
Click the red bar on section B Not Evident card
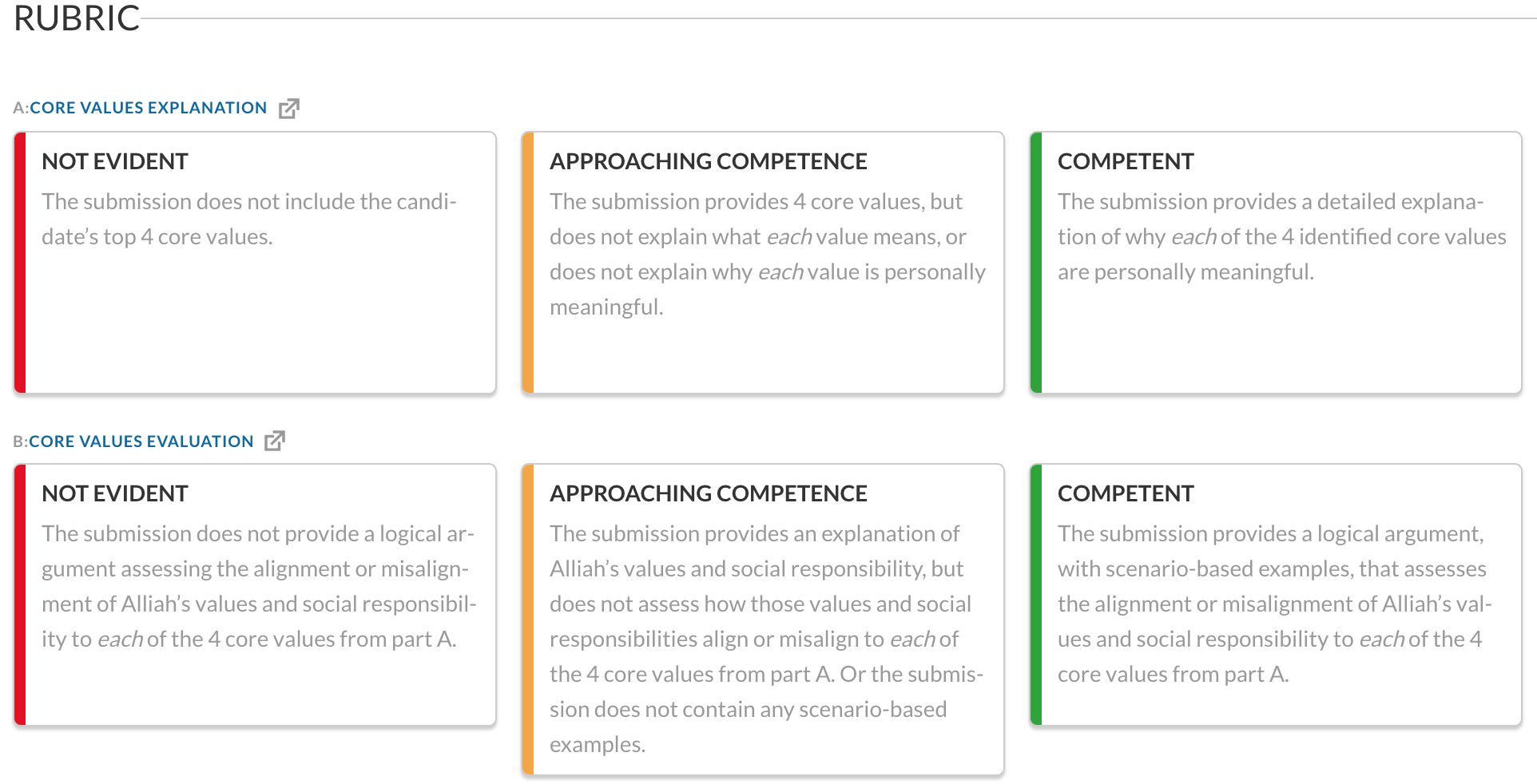(x=20, y=595)
